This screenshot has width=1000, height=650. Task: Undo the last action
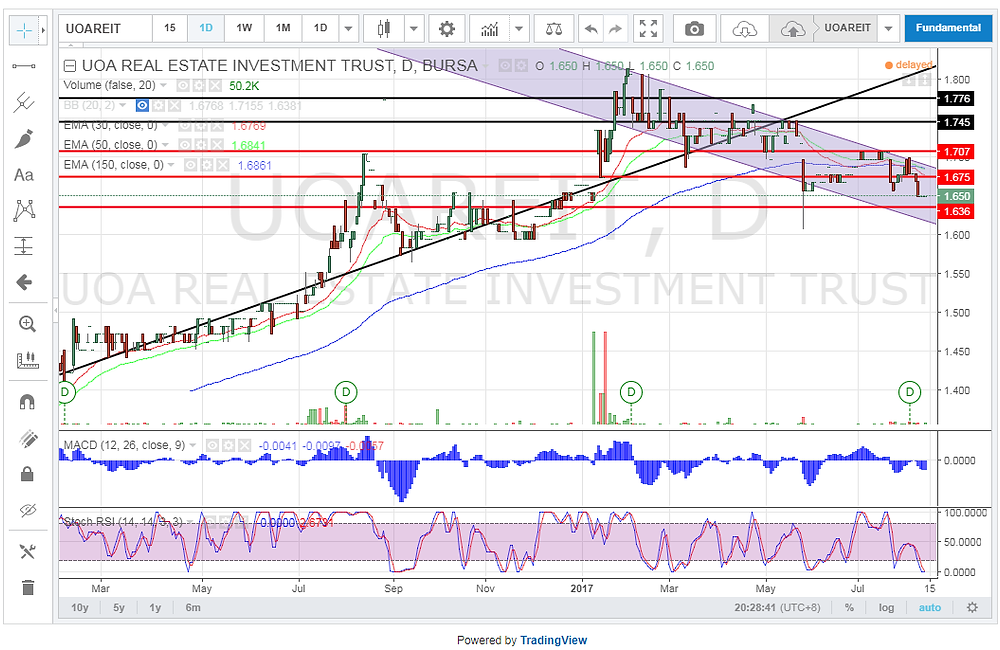point(591,29)
